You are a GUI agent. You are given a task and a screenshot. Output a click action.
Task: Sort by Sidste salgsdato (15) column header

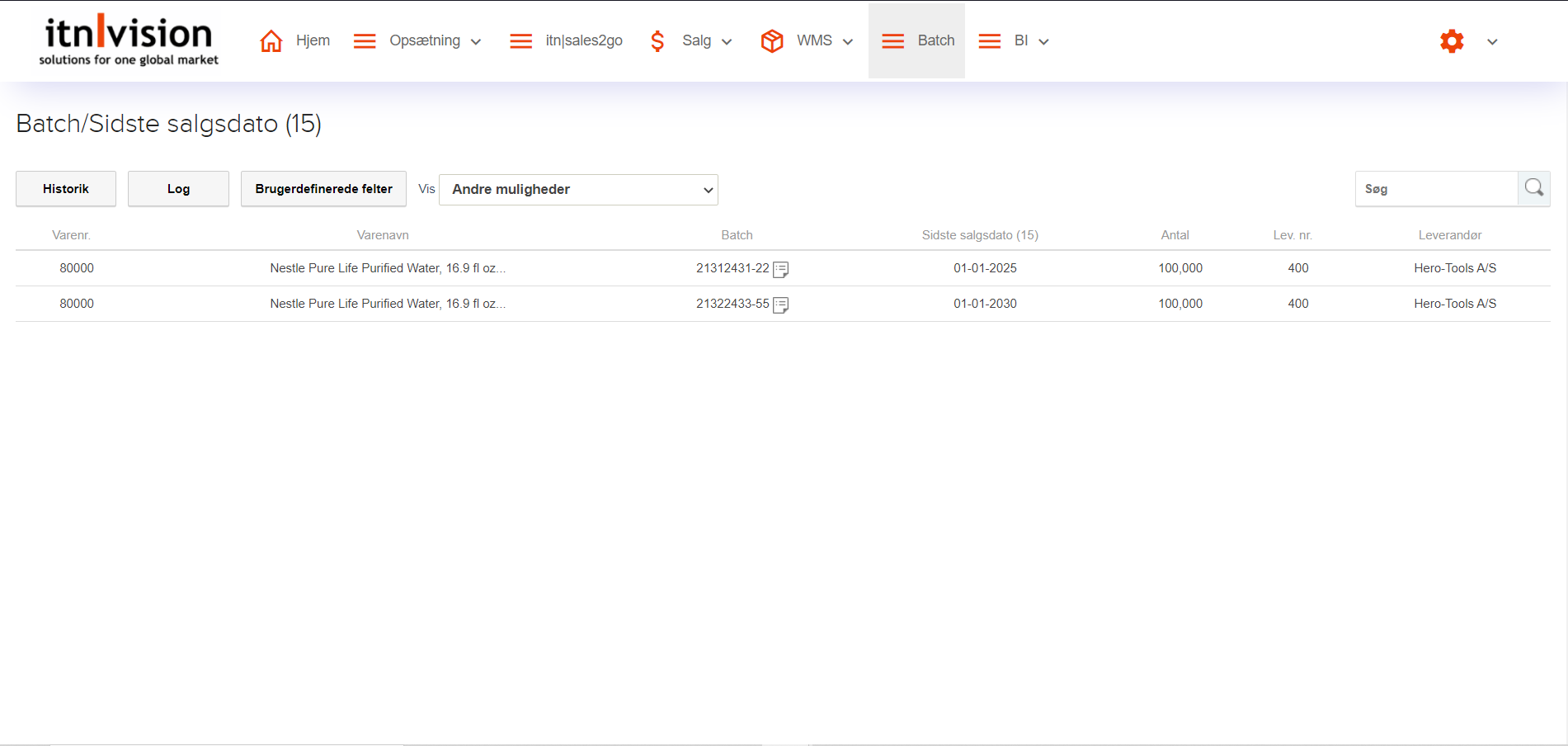click(x=979, y=235)
